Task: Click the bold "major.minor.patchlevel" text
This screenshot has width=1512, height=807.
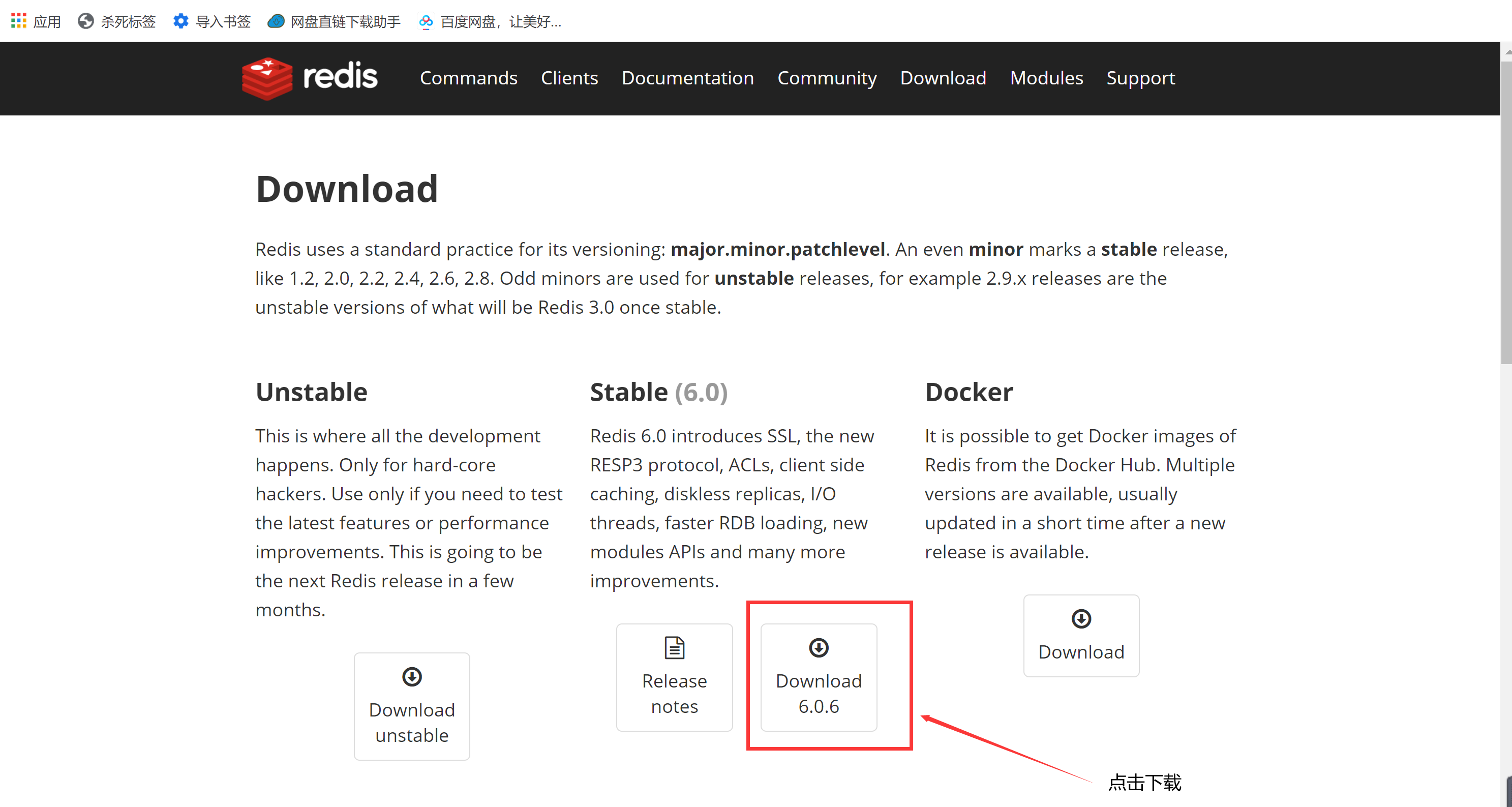Action: (x=778, y=250)
